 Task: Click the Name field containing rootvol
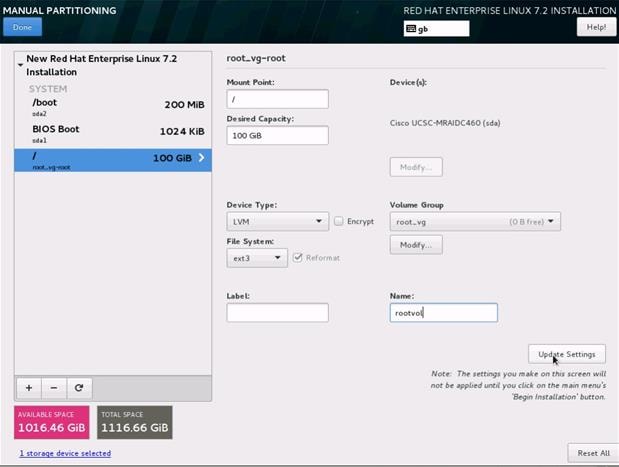444,313
